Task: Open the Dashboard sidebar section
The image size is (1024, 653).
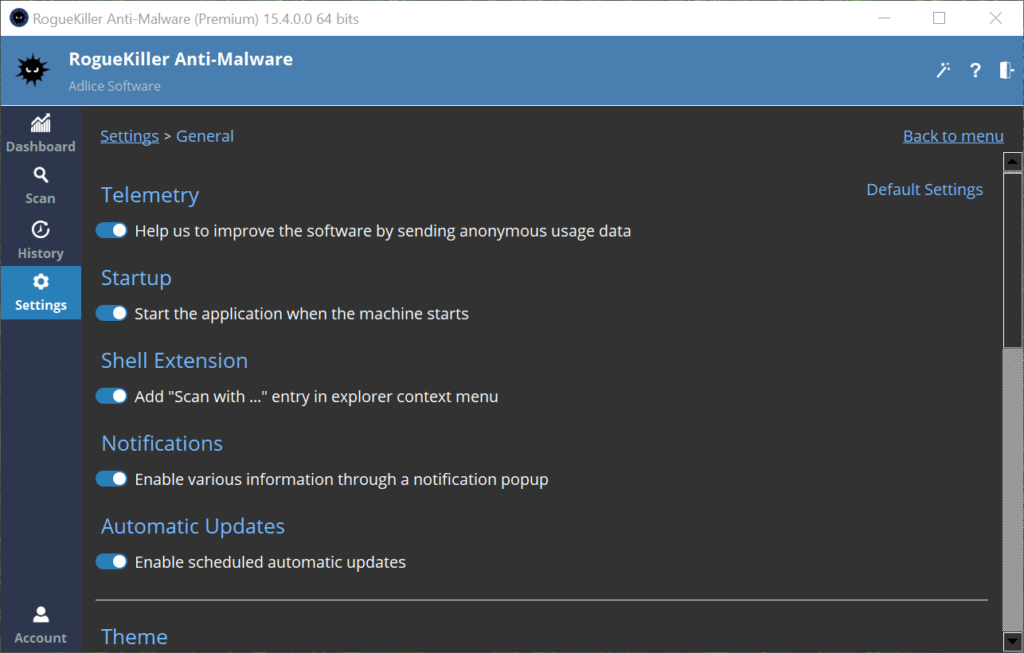Action: click(40, 133)
